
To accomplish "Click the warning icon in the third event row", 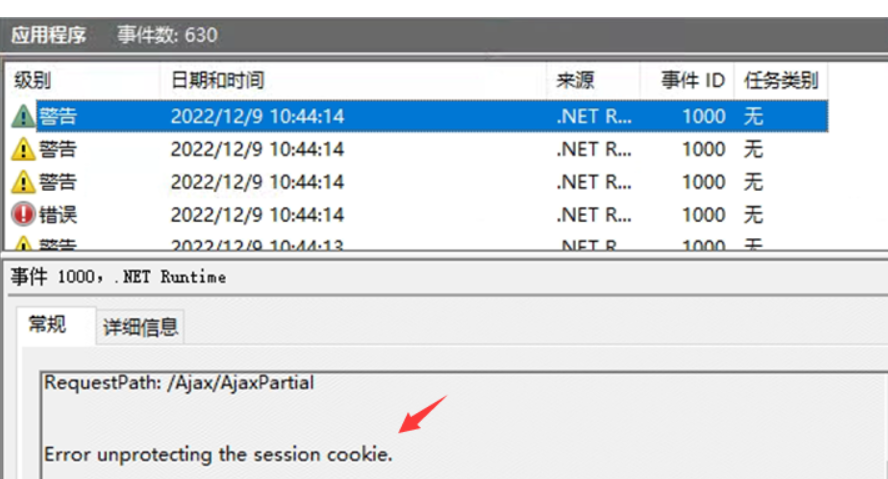I will tap(22, 182).
